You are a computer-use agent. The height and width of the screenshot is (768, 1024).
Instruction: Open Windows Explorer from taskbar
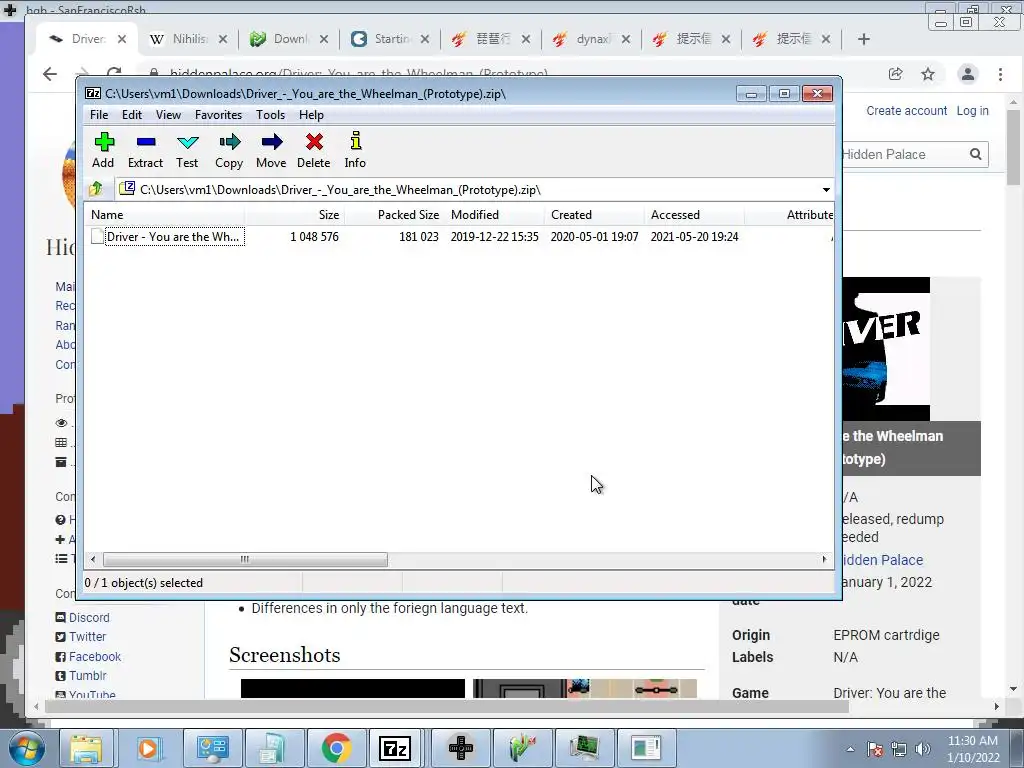point(86,748)
